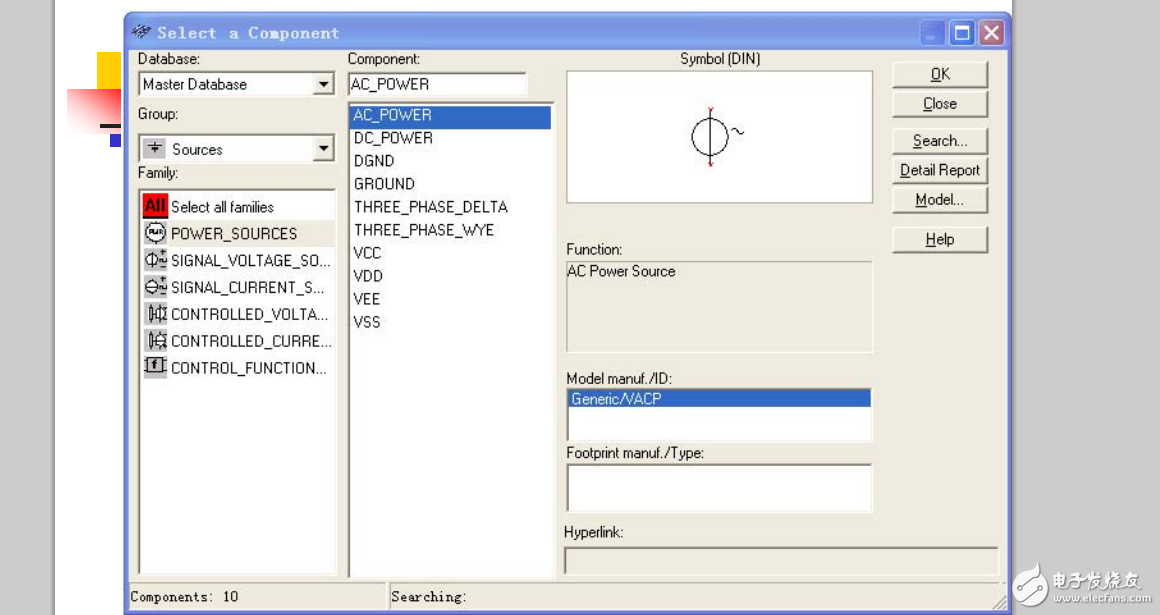Select the CONTROL_FUNCTION family icon
This screenshot has width=1160, height=615.
(x=155, y=367)
